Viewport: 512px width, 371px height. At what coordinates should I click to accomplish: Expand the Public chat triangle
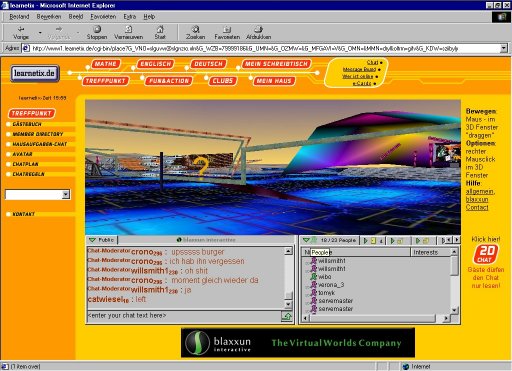92,240
